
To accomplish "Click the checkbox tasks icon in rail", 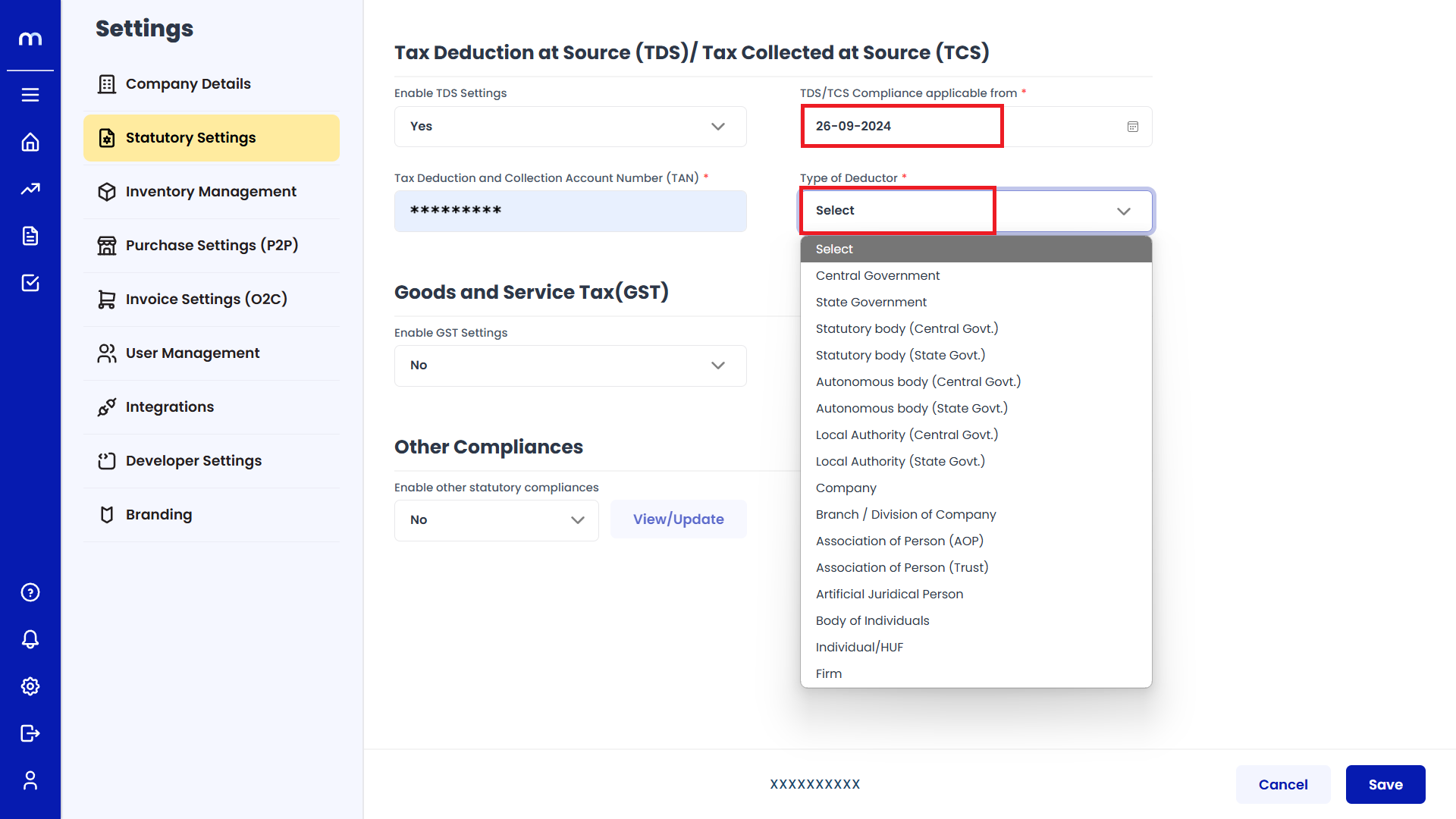I will point(30,283).
